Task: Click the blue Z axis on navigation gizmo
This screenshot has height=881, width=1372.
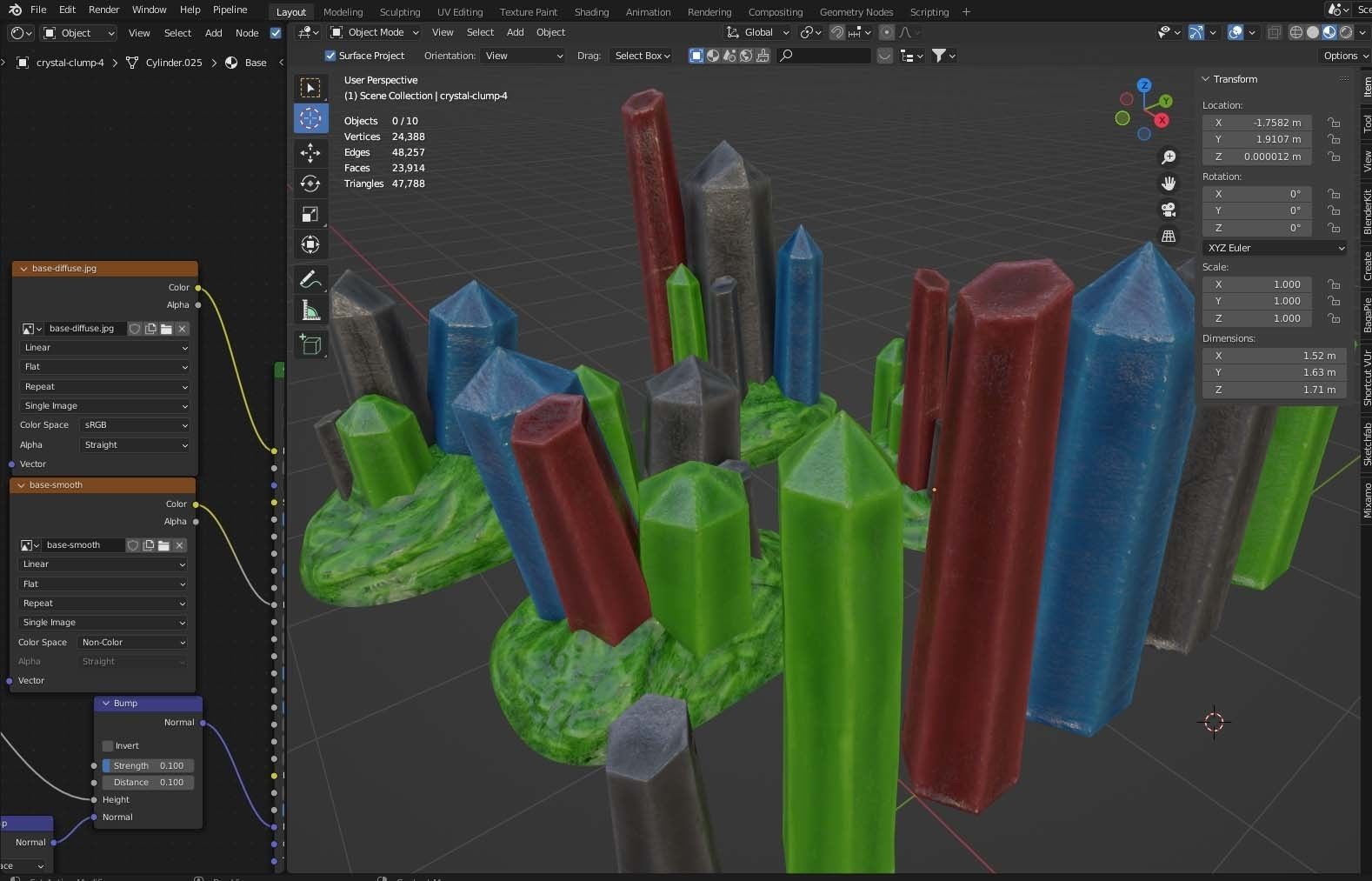Action: point(1144,85)
